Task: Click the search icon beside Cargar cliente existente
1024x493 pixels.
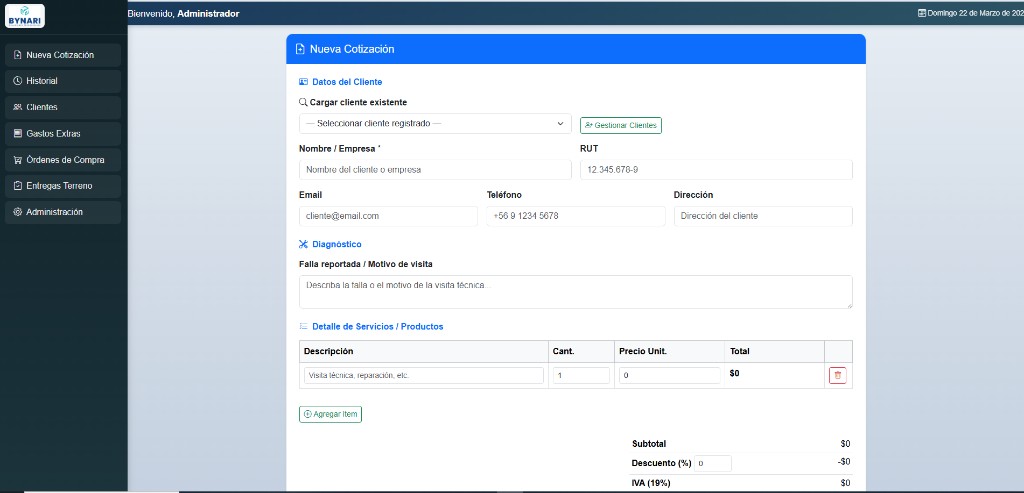Action: tap(304, 102)
